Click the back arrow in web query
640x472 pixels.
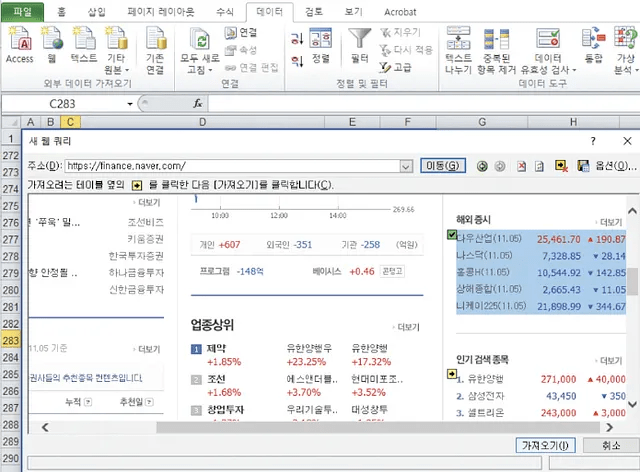coord(483,166)
